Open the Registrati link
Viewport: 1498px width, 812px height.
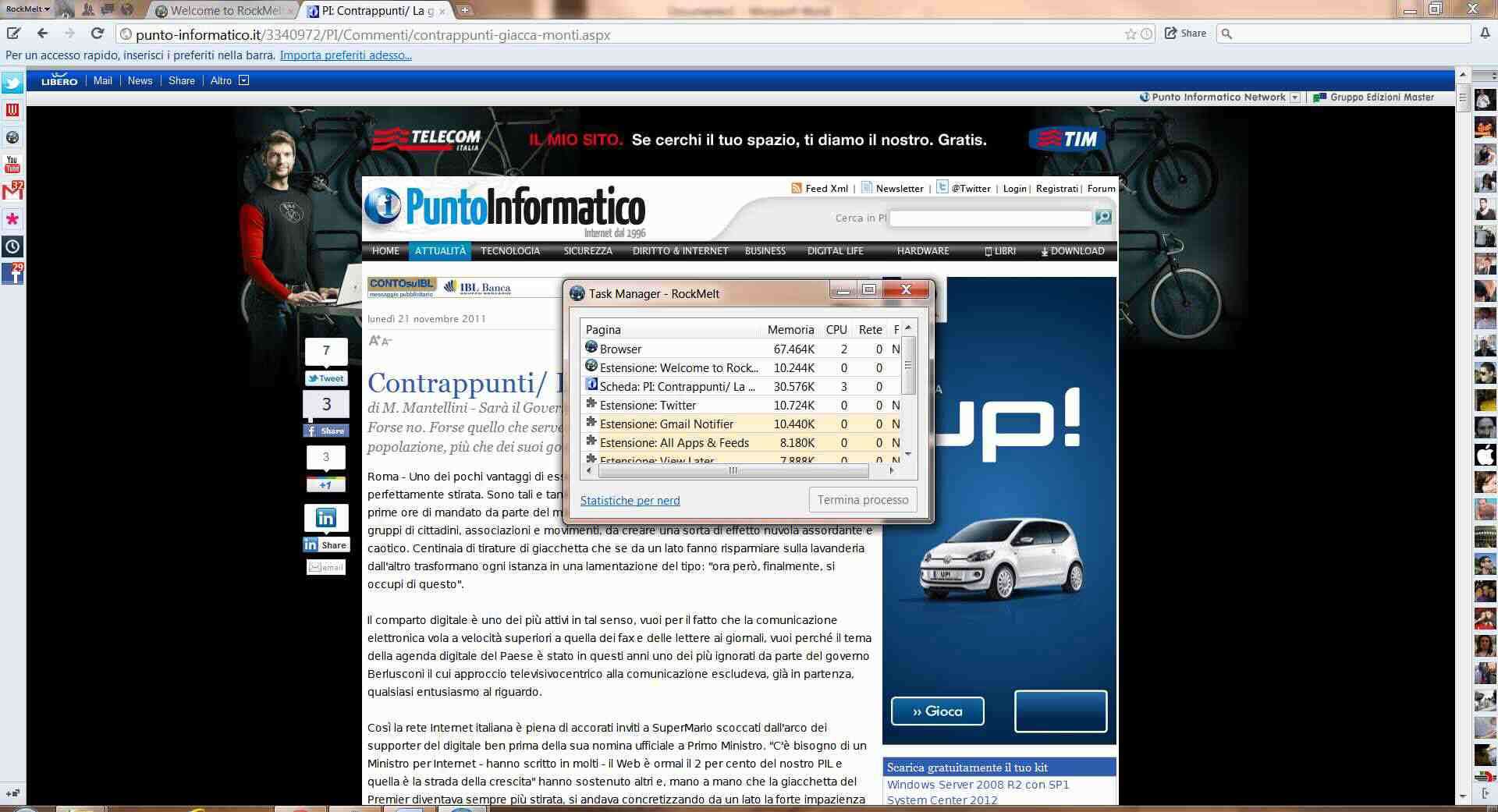pyautogui.click(x=1056, y=189)
